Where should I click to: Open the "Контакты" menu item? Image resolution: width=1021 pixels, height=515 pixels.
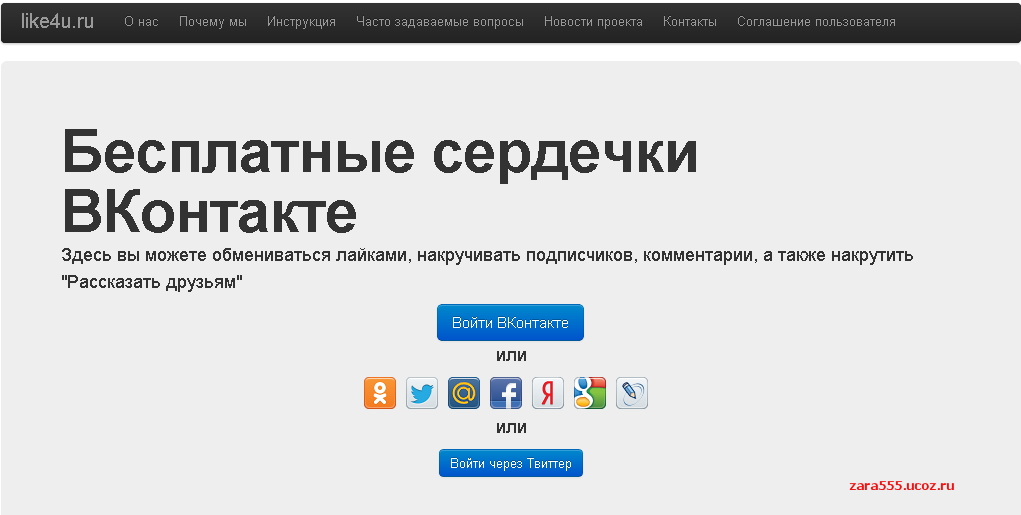pyautogui.click(x=690, y=21)
